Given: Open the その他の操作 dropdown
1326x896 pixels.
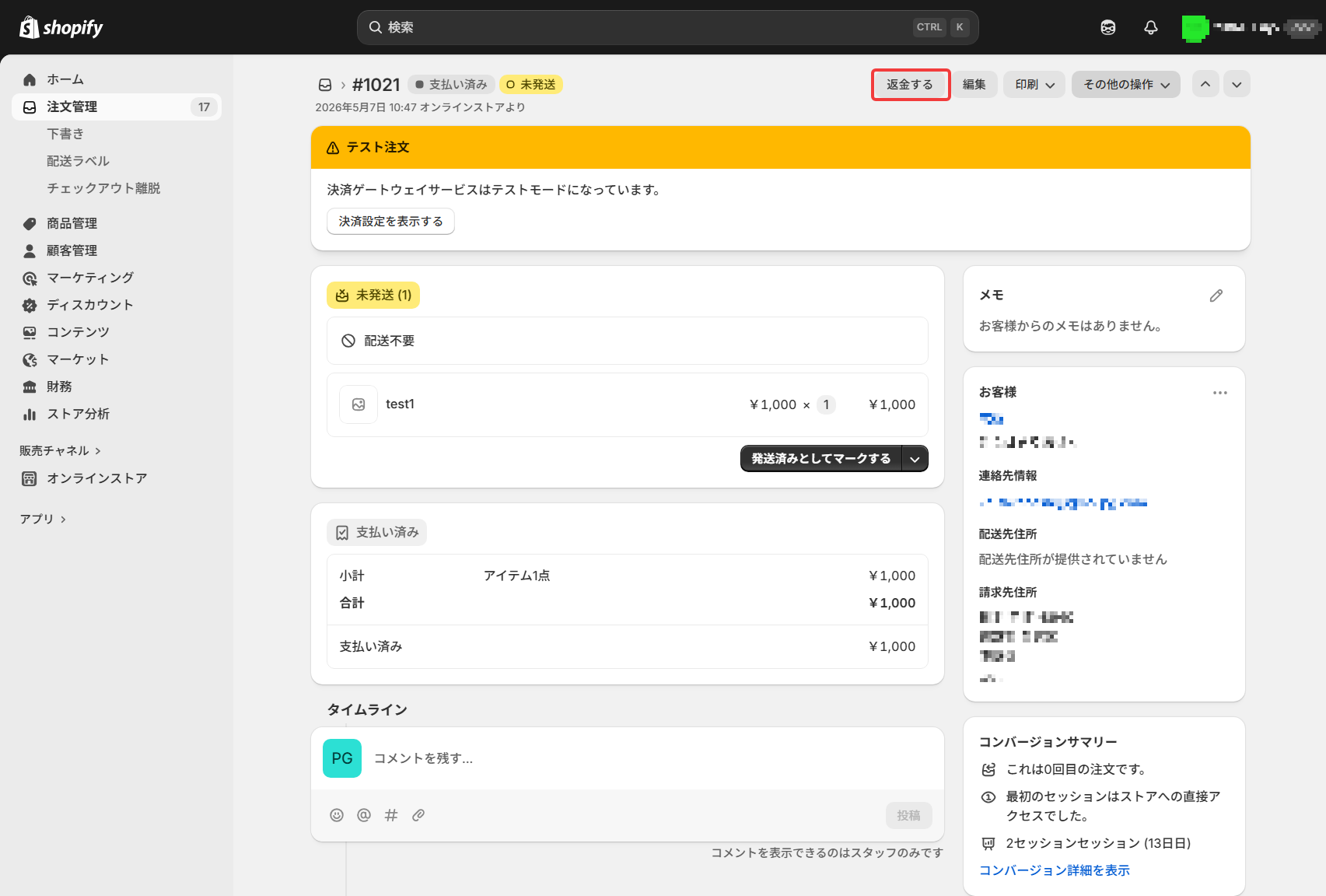Looking at the screenshot, I should click(1126, 84).
